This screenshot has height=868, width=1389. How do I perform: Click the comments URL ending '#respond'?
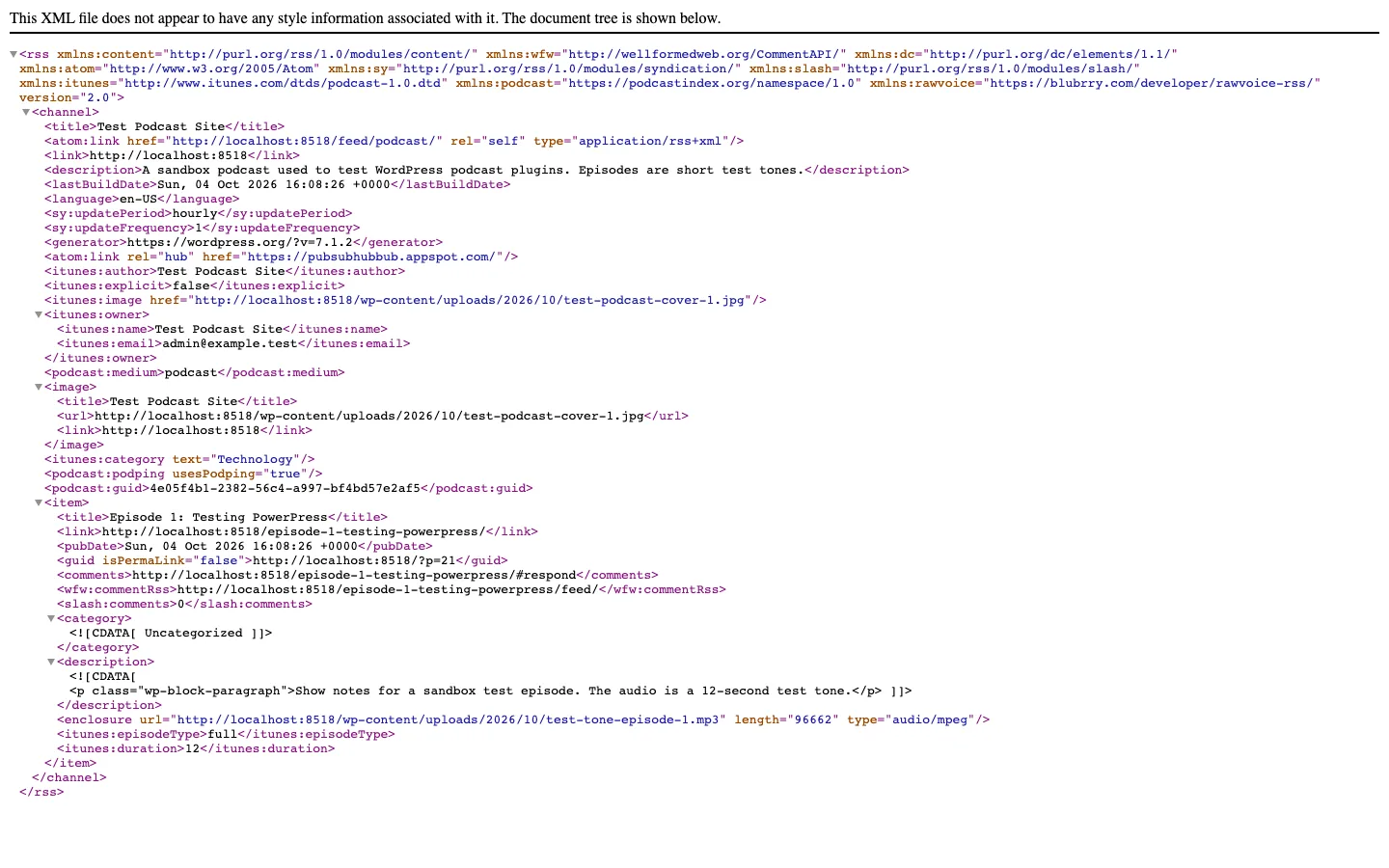[x=354, y=575]
